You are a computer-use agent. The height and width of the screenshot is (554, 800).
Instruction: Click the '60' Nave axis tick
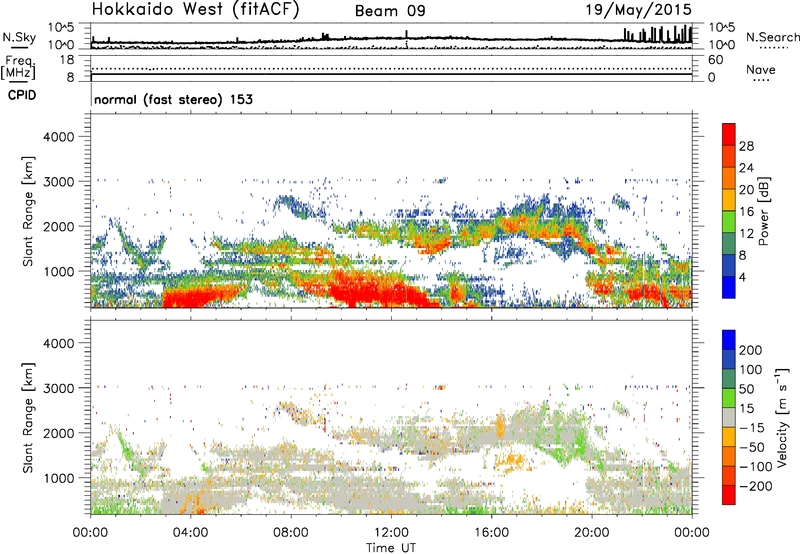tap(715, 60)
